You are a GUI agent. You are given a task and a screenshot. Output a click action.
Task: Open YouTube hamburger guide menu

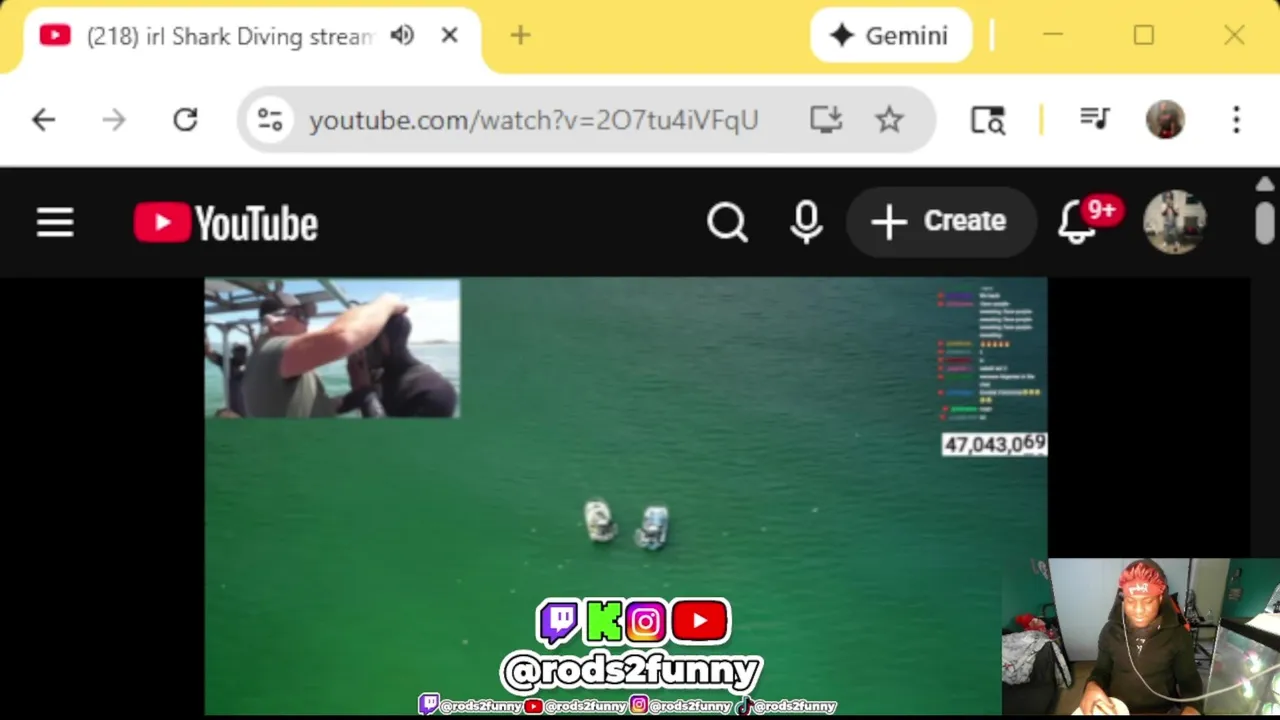coord(55,222)
